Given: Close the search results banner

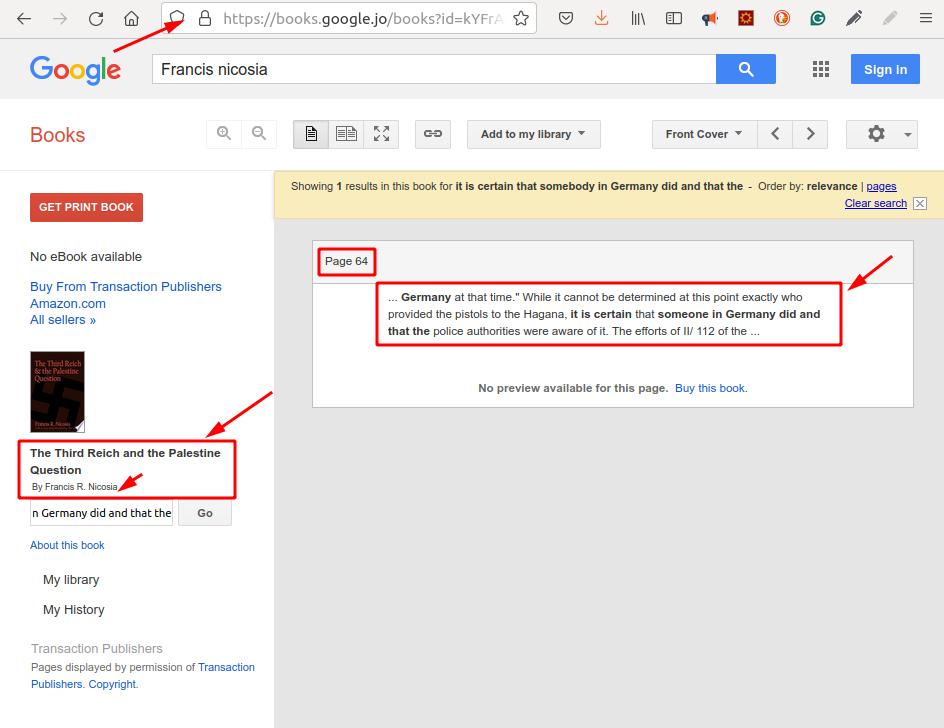Looking at the screenshot, I should click(920, 203).
